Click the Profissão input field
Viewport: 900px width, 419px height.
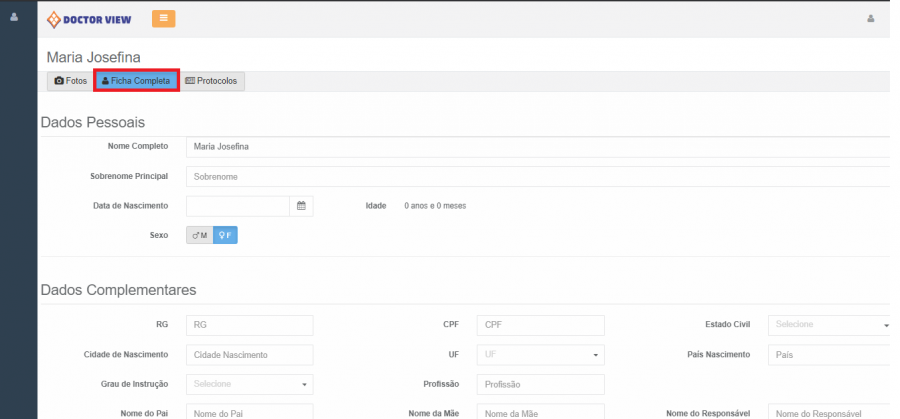click(x=540, y=384)
